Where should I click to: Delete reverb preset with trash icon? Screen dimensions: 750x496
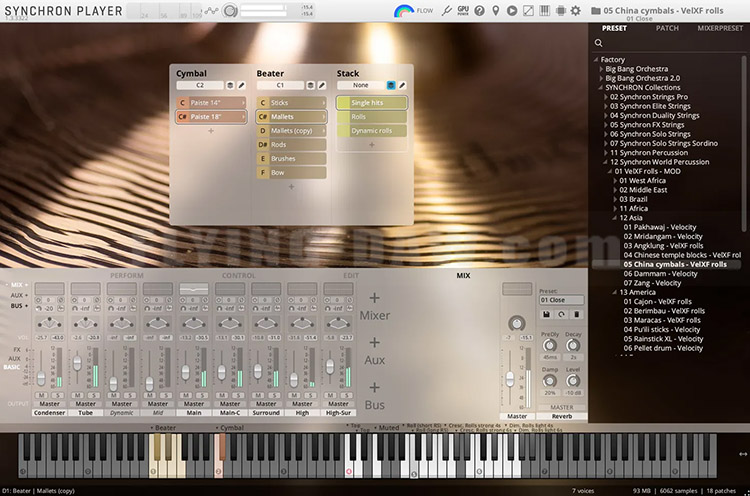pyautogui.click(x=576, y=314)
